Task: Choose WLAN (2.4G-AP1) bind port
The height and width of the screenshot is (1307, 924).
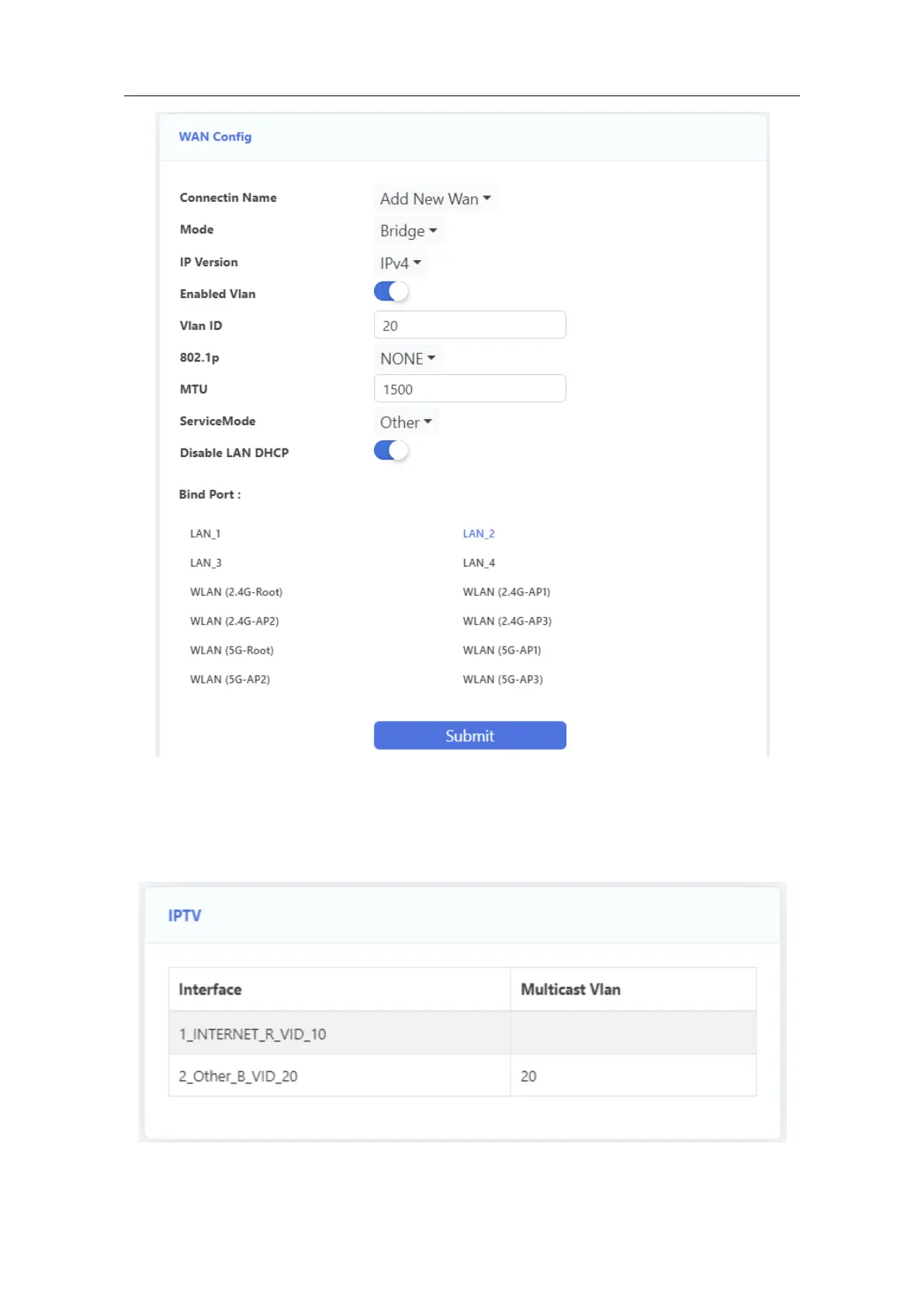Action: click(x=507, y=592)
